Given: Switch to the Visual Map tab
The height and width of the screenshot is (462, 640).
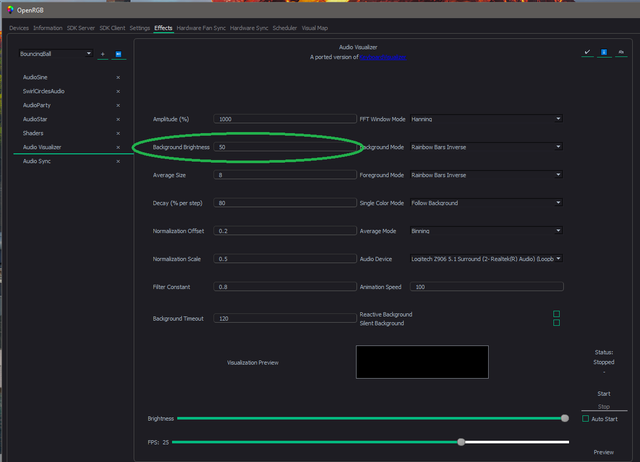Looking at the screenshot, I should (x=315, y=28).
